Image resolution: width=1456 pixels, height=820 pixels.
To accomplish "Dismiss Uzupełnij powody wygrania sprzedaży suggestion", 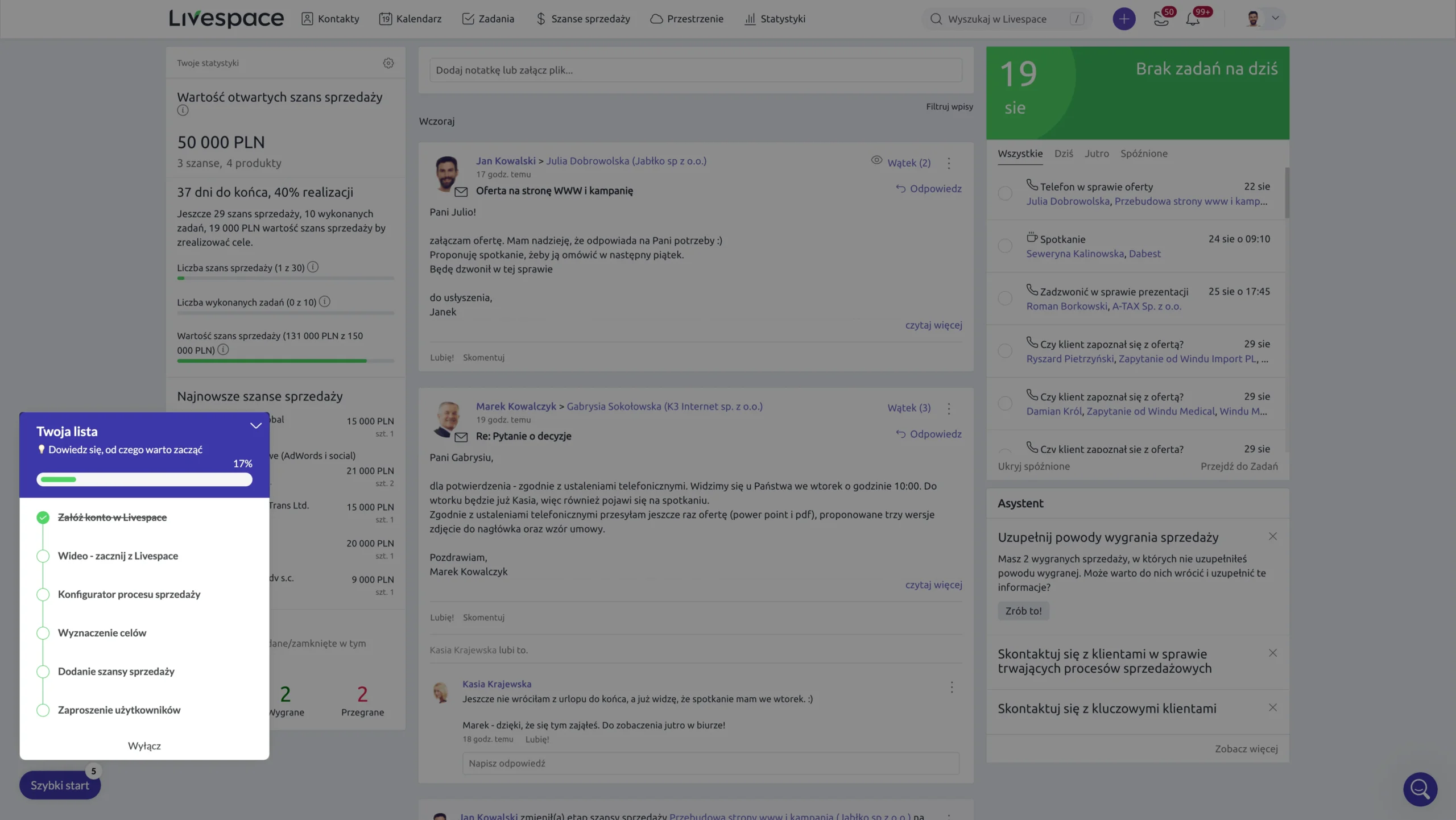I will pyautogui.click(x=1273, y=536).
